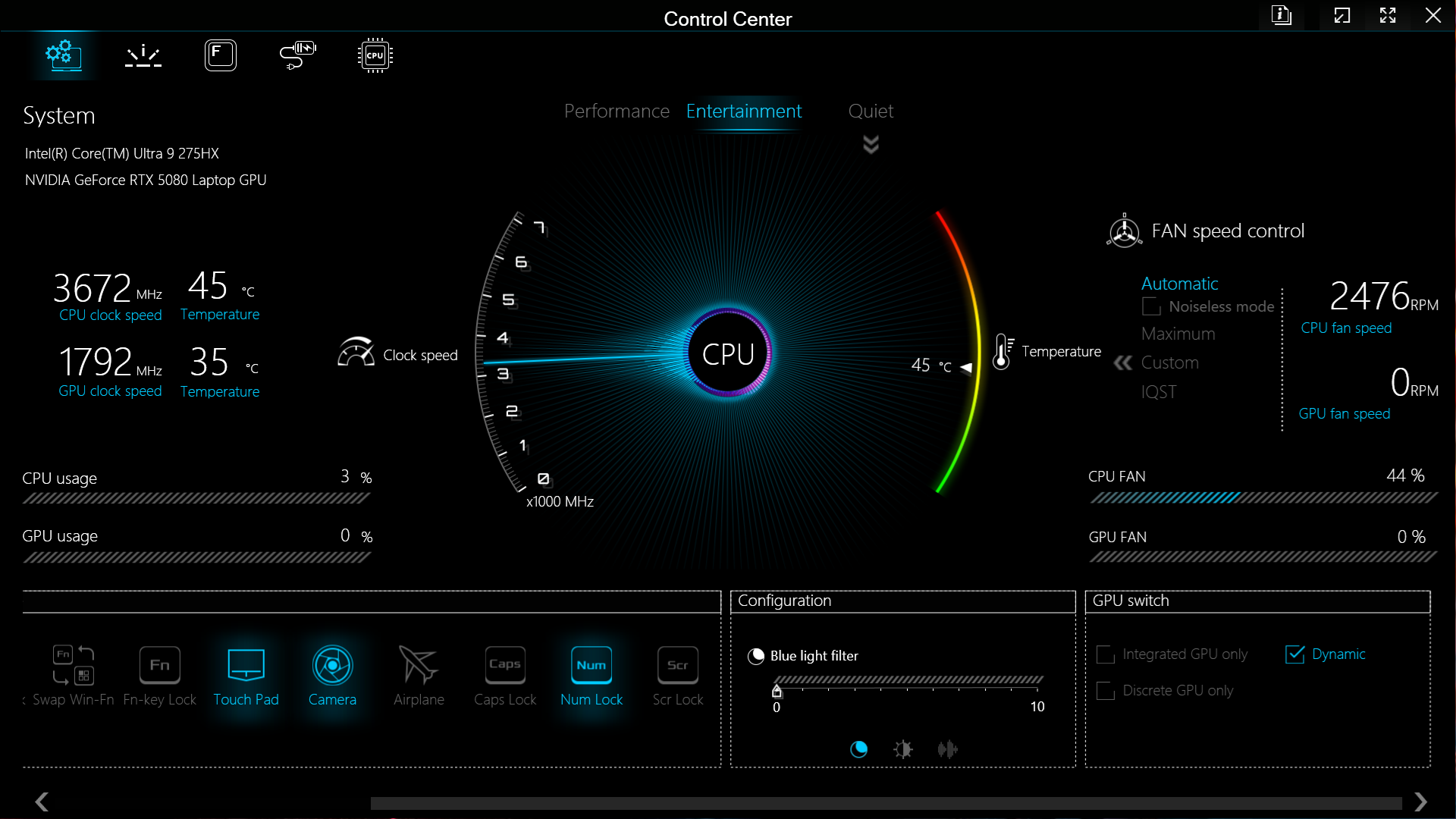Check Integrated GPU only option
Image resolution: width=1456 pixels, height=819 pixels.
coord(1106,654)
